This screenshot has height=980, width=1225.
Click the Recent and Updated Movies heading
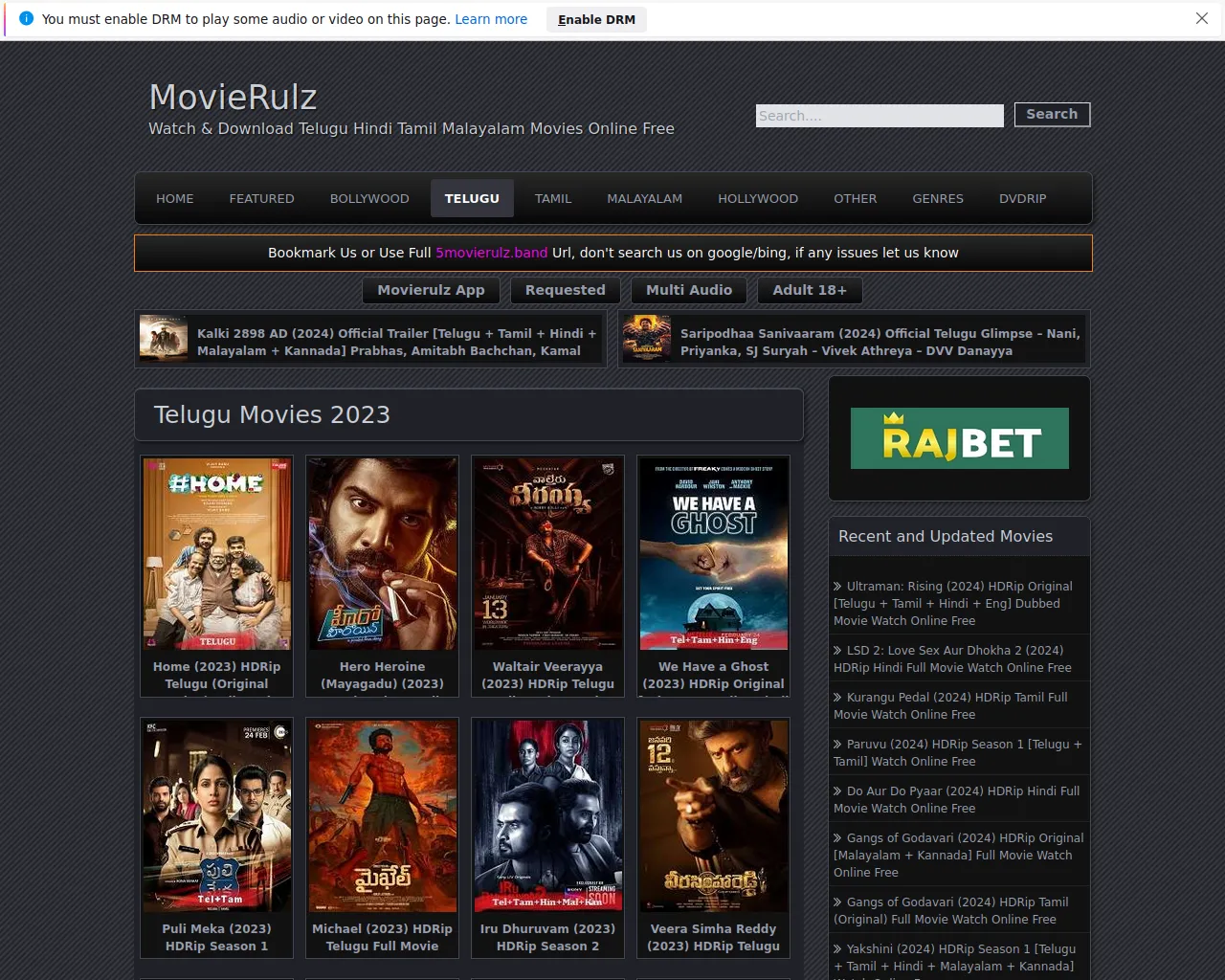pos(946,537)
